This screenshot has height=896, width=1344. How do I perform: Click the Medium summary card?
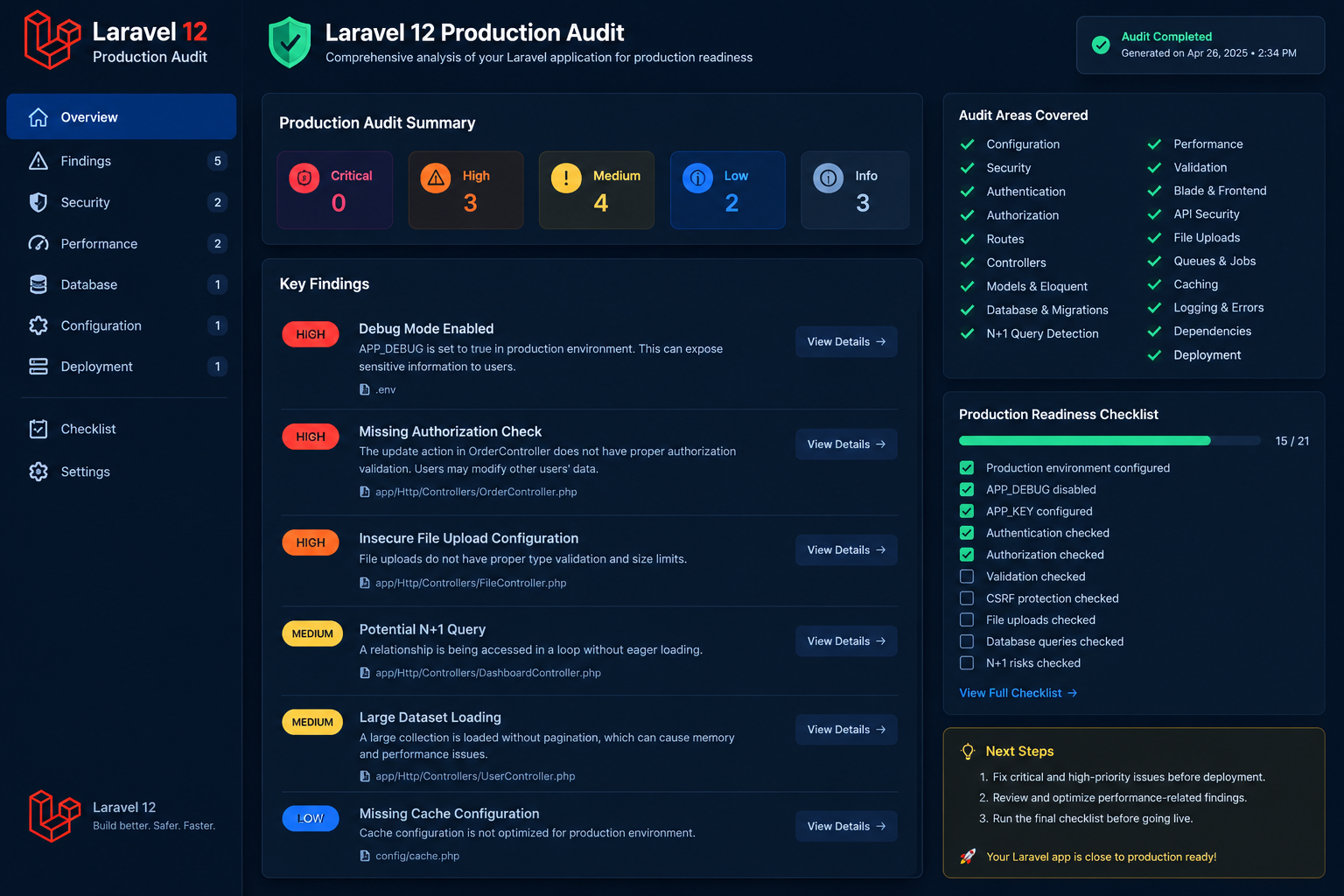pos(597,190)
